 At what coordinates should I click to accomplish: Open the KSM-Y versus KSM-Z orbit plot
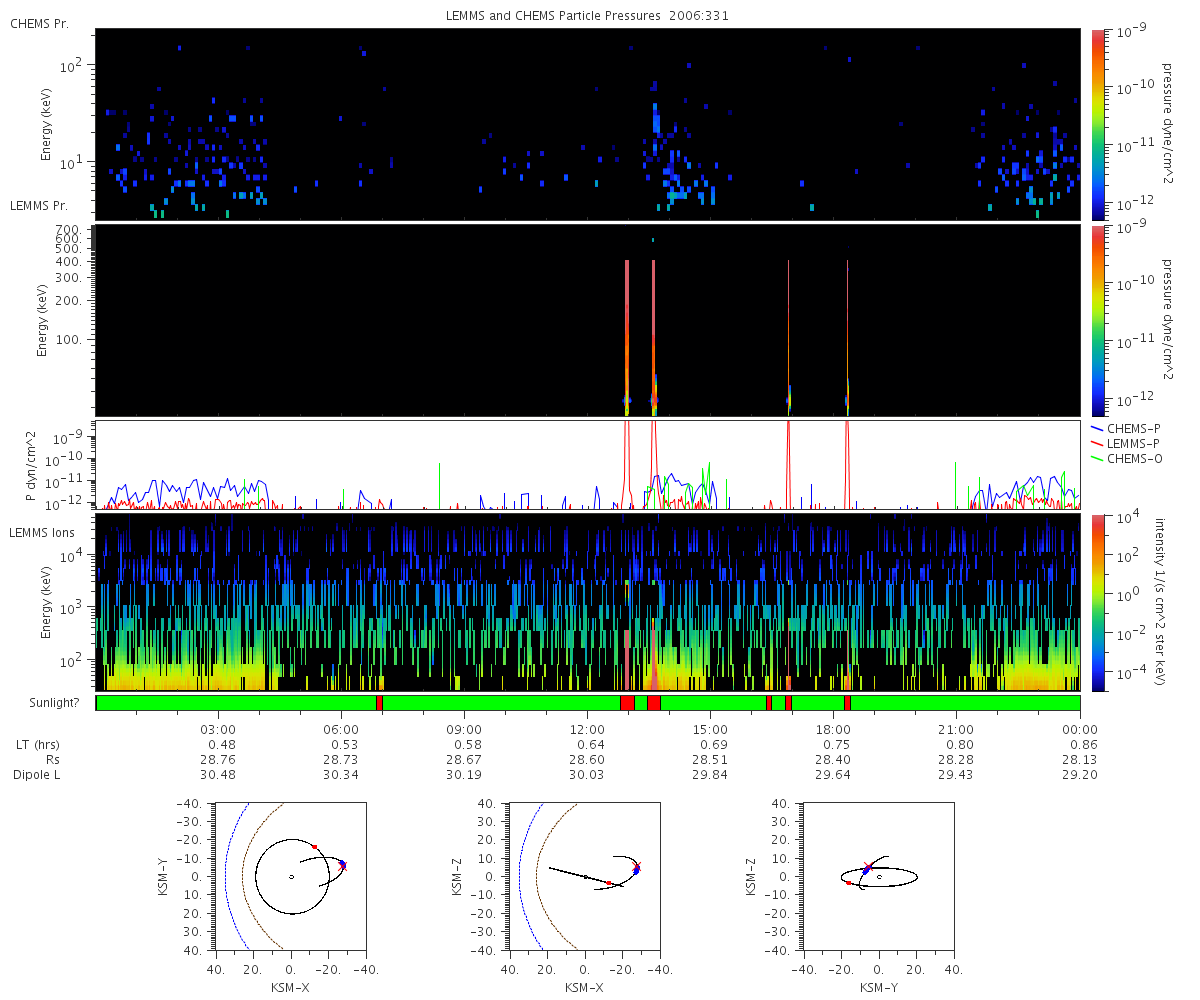tap(879, 876)
